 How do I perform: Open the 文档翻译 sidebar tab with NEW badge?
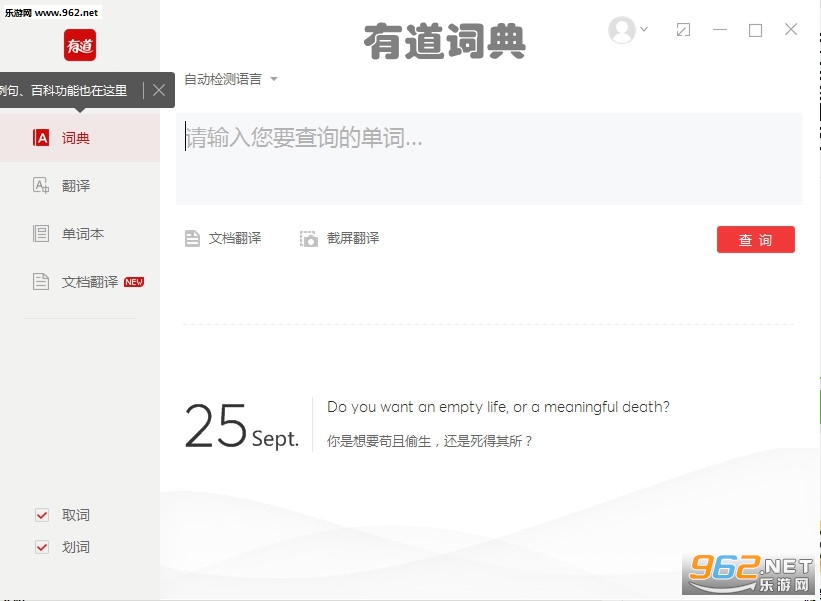(80, 282)
